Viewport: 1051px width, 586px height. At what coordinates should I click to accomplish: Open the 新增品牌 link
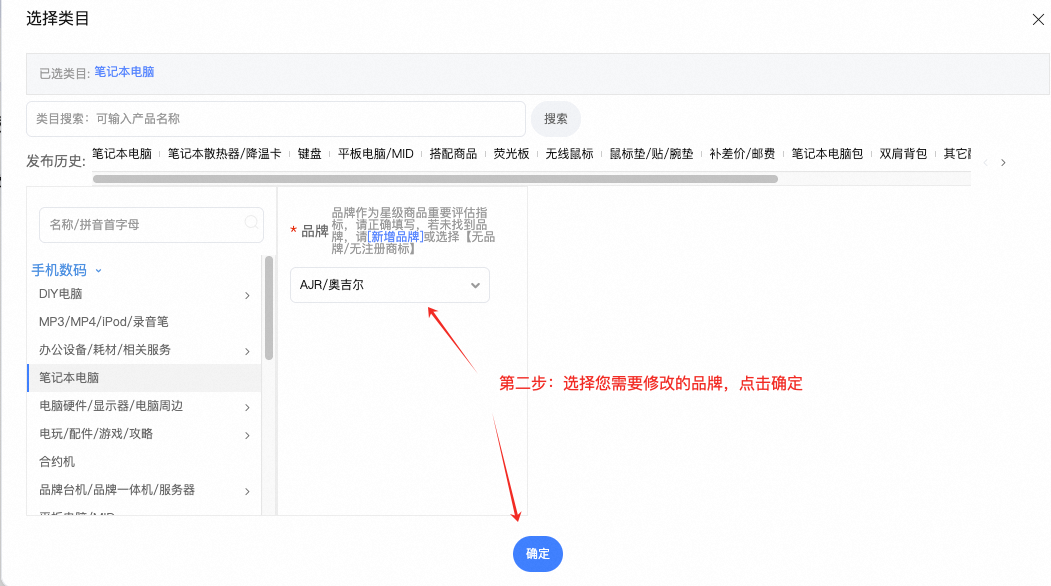(x=395, y=237)
